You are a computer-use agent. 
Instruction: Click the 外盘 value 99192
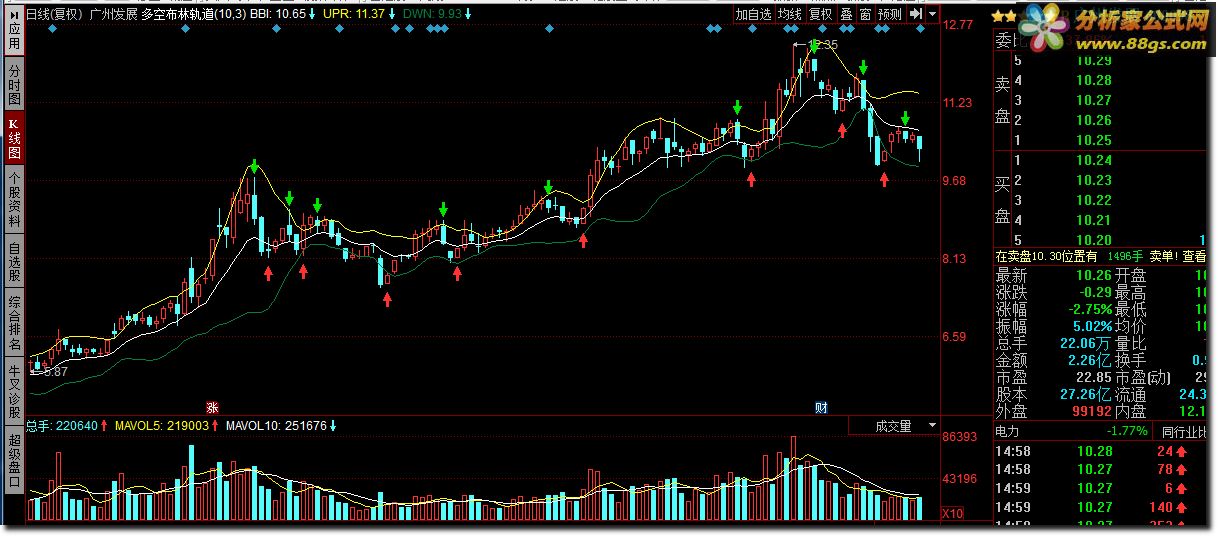[x=1091, y=411]
